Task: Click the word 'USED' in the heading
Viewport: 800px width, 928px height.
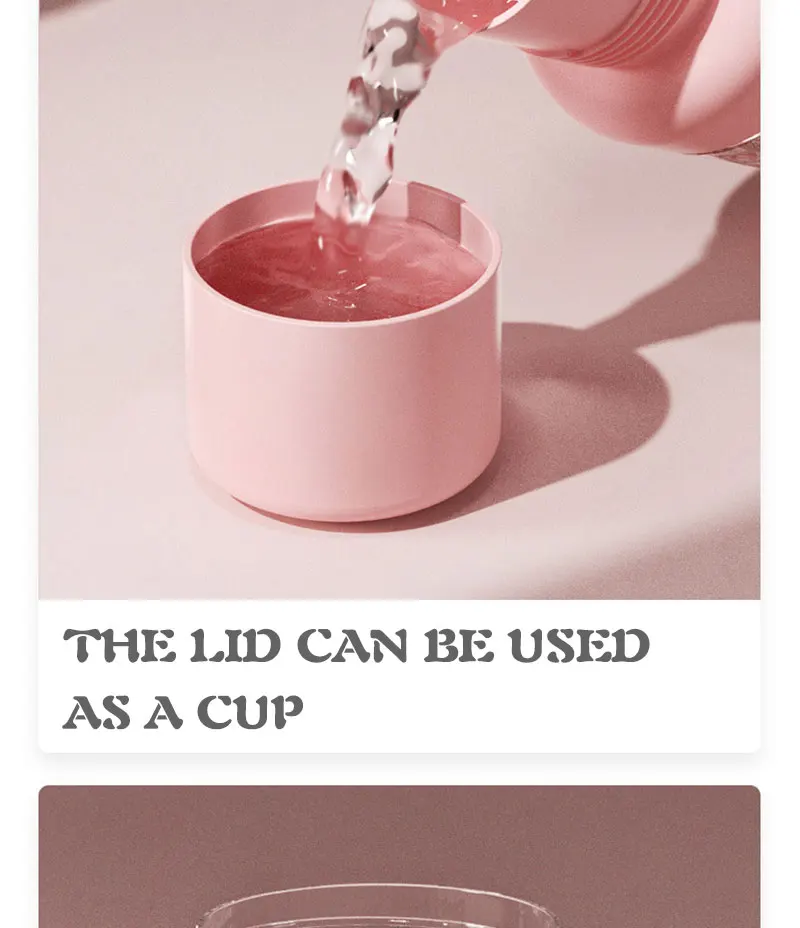Action: (579, 645)
